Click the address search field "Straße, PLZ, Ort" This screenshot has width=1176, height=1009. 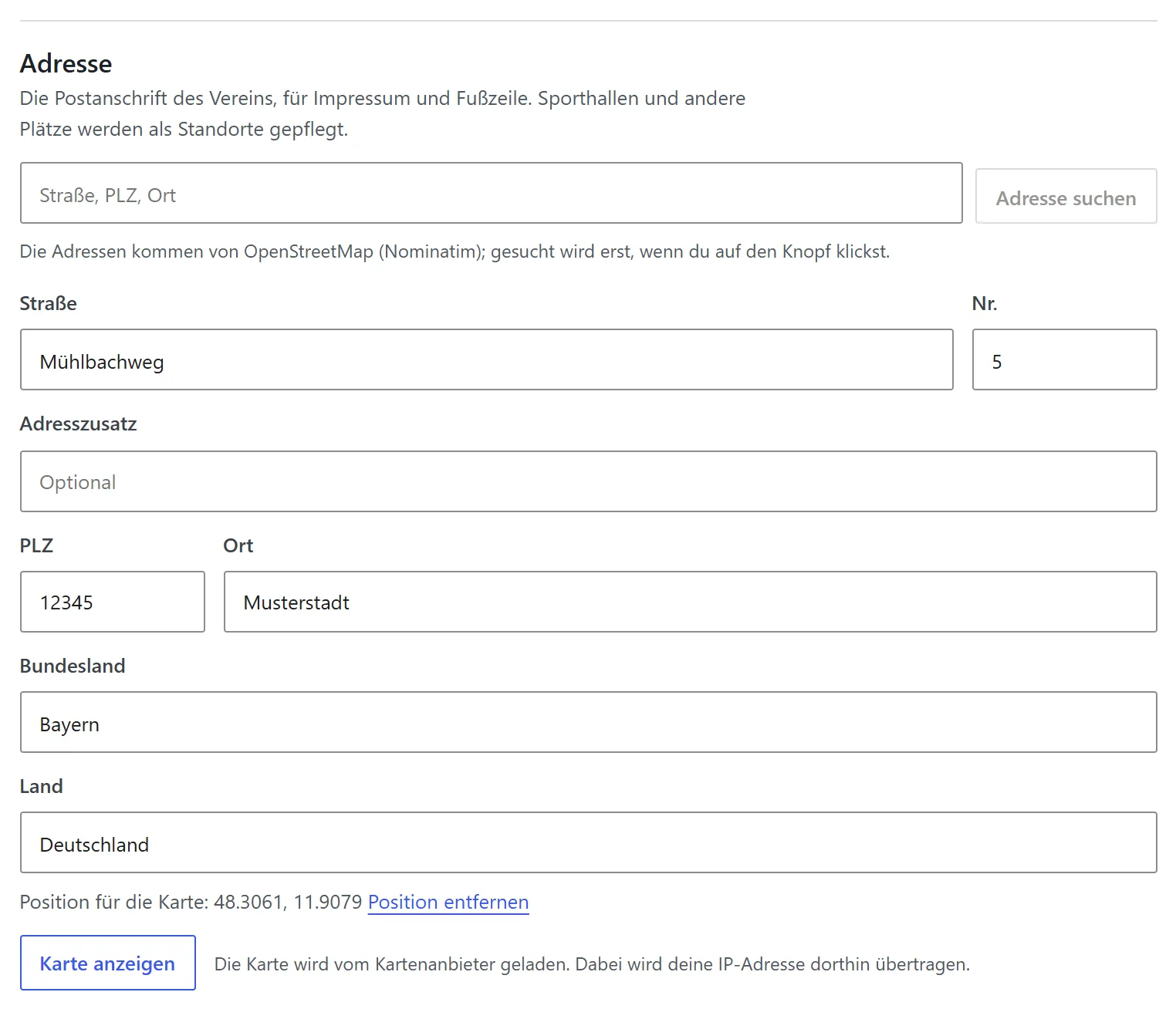pyautogui.click(x=491, y=193)
